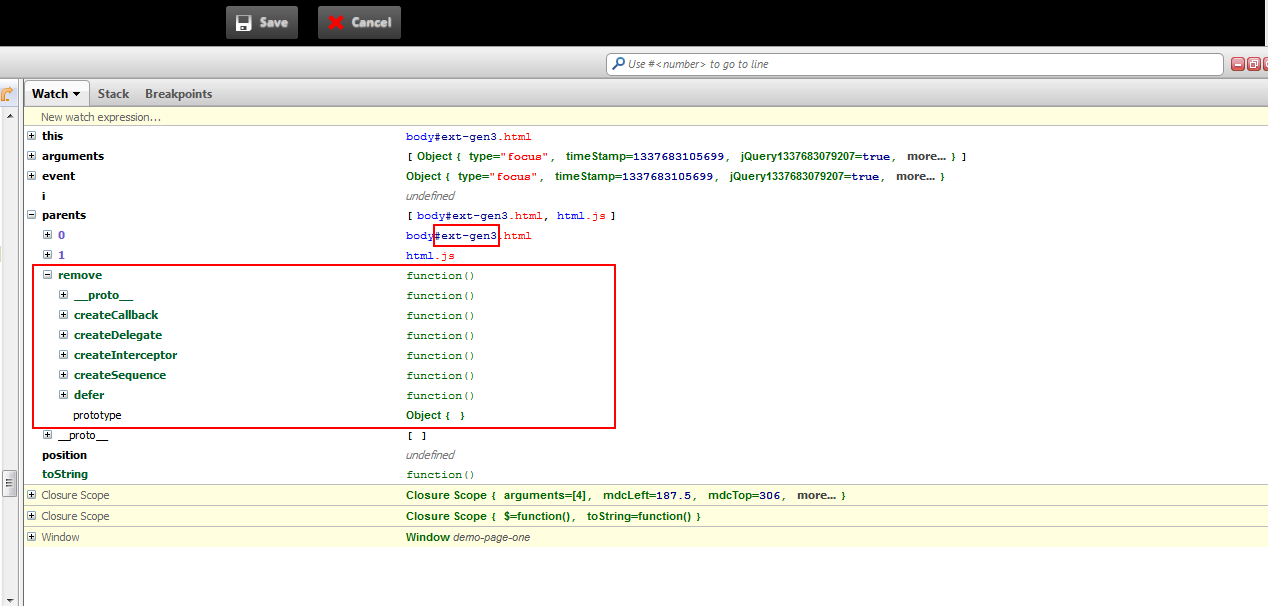Click the left vertical scrollbar thumb
The height and width of the screenshot is (606, 1268).
click(x=9, y=484)
